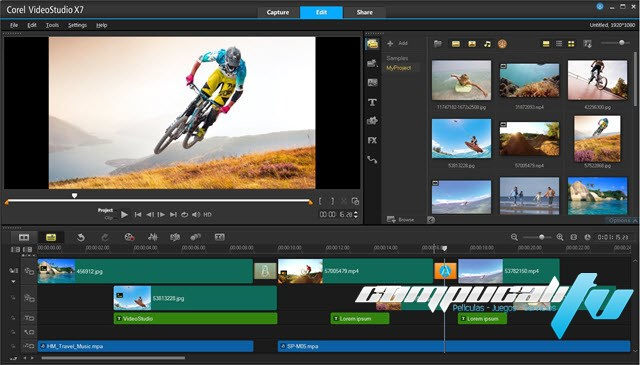Set the mark-in bracket point
This screenshot has width=640, height=365.
(320, 201)
